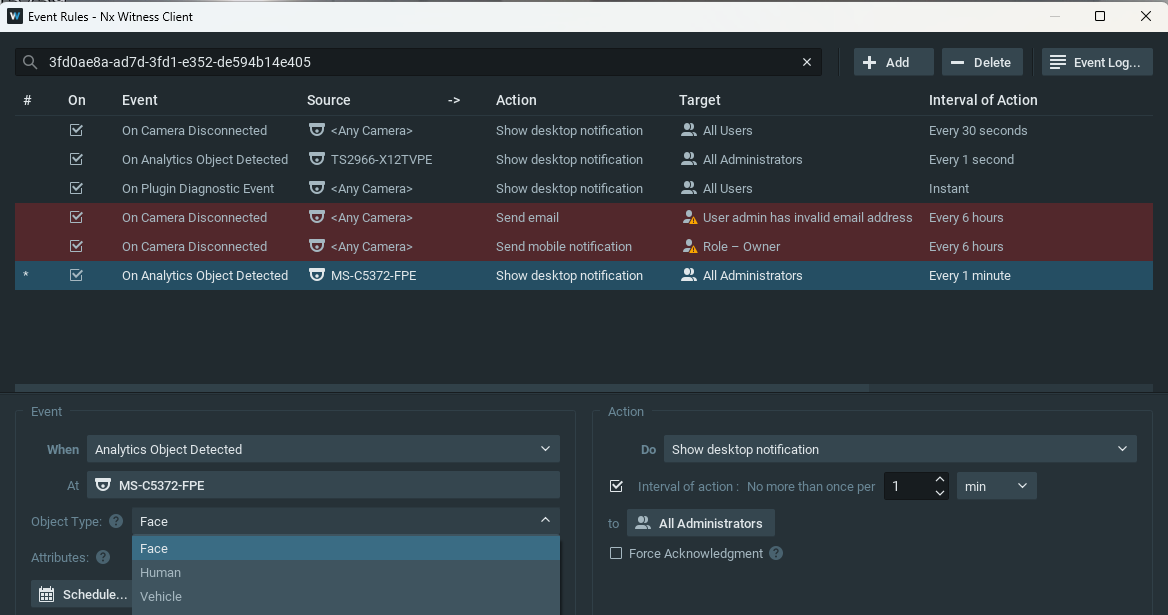Image resolution: width=1168 pixels, height=615 pixels.
Task: Toggle TS2966-X12TVPE rule On checkbox
Action: pyautogui.click(x=76, y=159)
